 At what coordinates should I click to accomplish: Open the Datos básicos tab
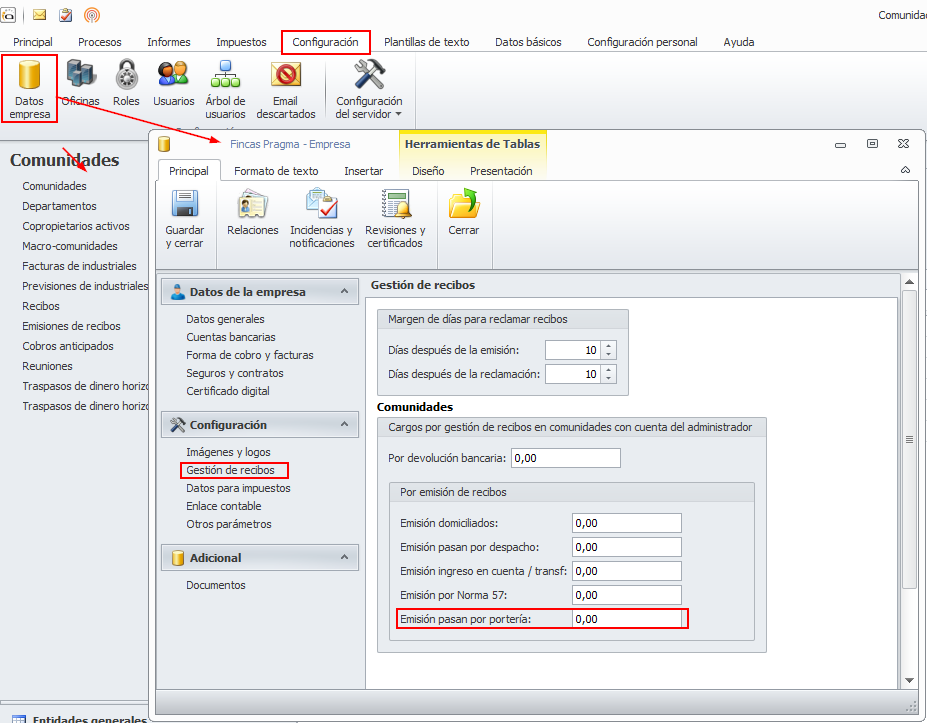528,42
